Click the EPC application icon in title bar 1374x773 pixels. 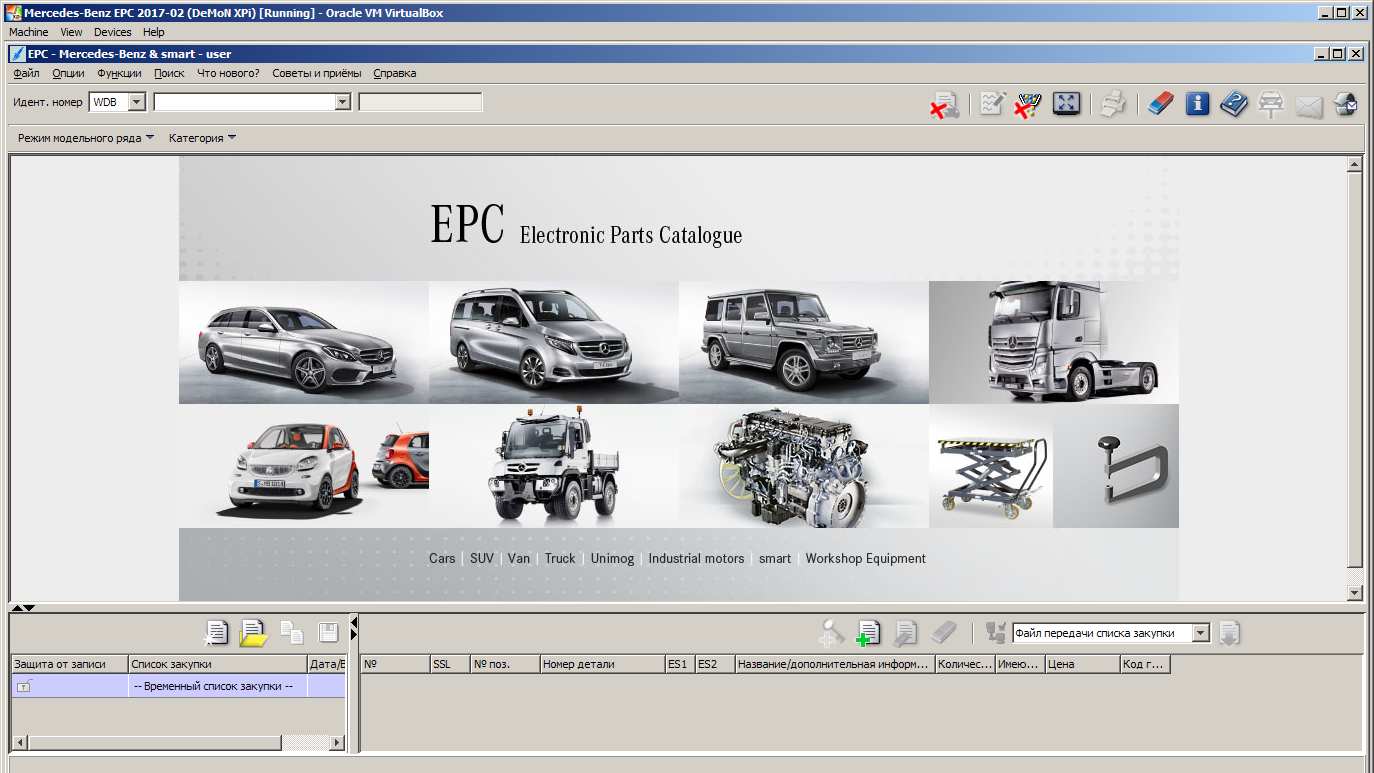pos(17,54)
